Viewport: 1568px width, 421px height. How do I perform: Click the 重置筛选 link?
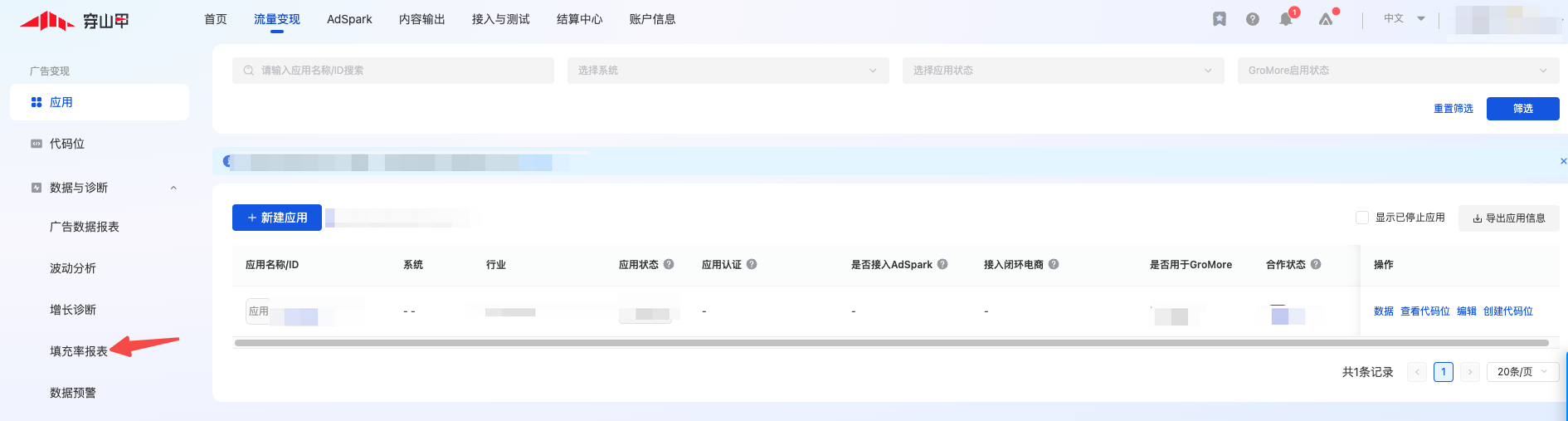click(1453, 109)
